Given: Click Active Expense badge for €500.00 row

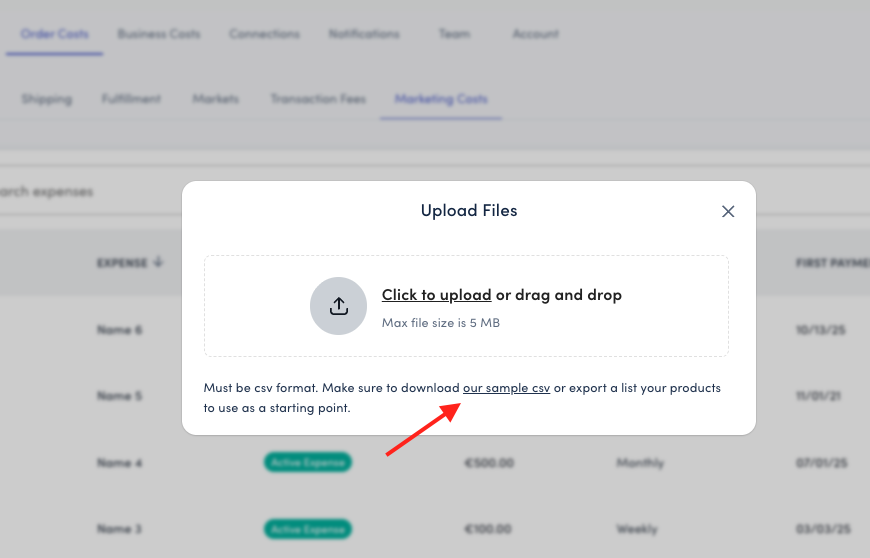Looking at the screenshot, I should click(307, 463).
